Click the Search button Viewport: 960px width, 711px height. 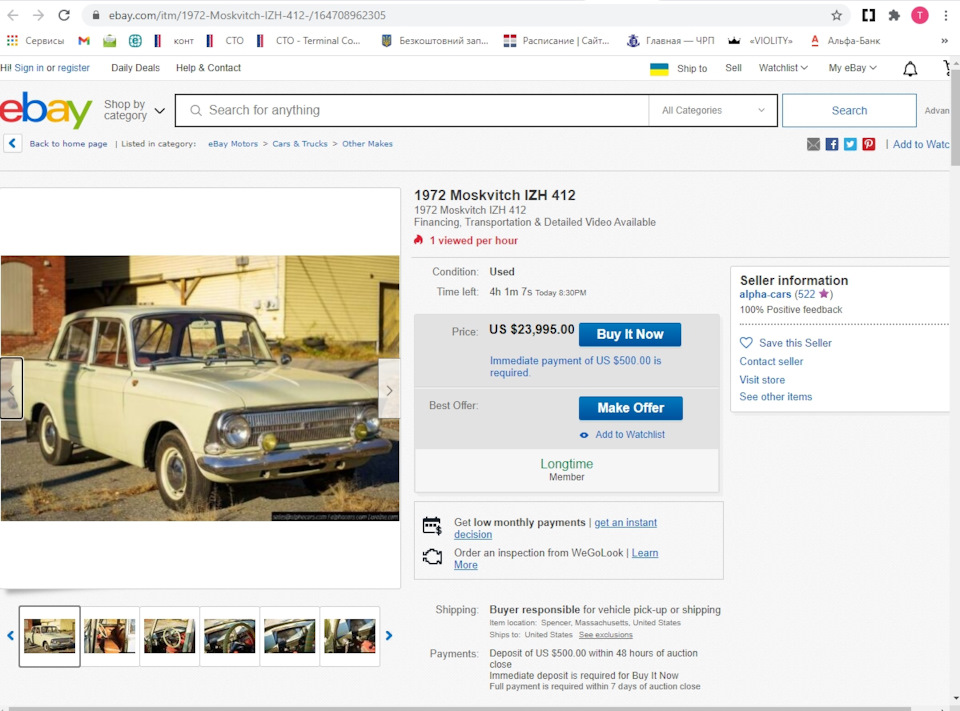click(849, 110)
